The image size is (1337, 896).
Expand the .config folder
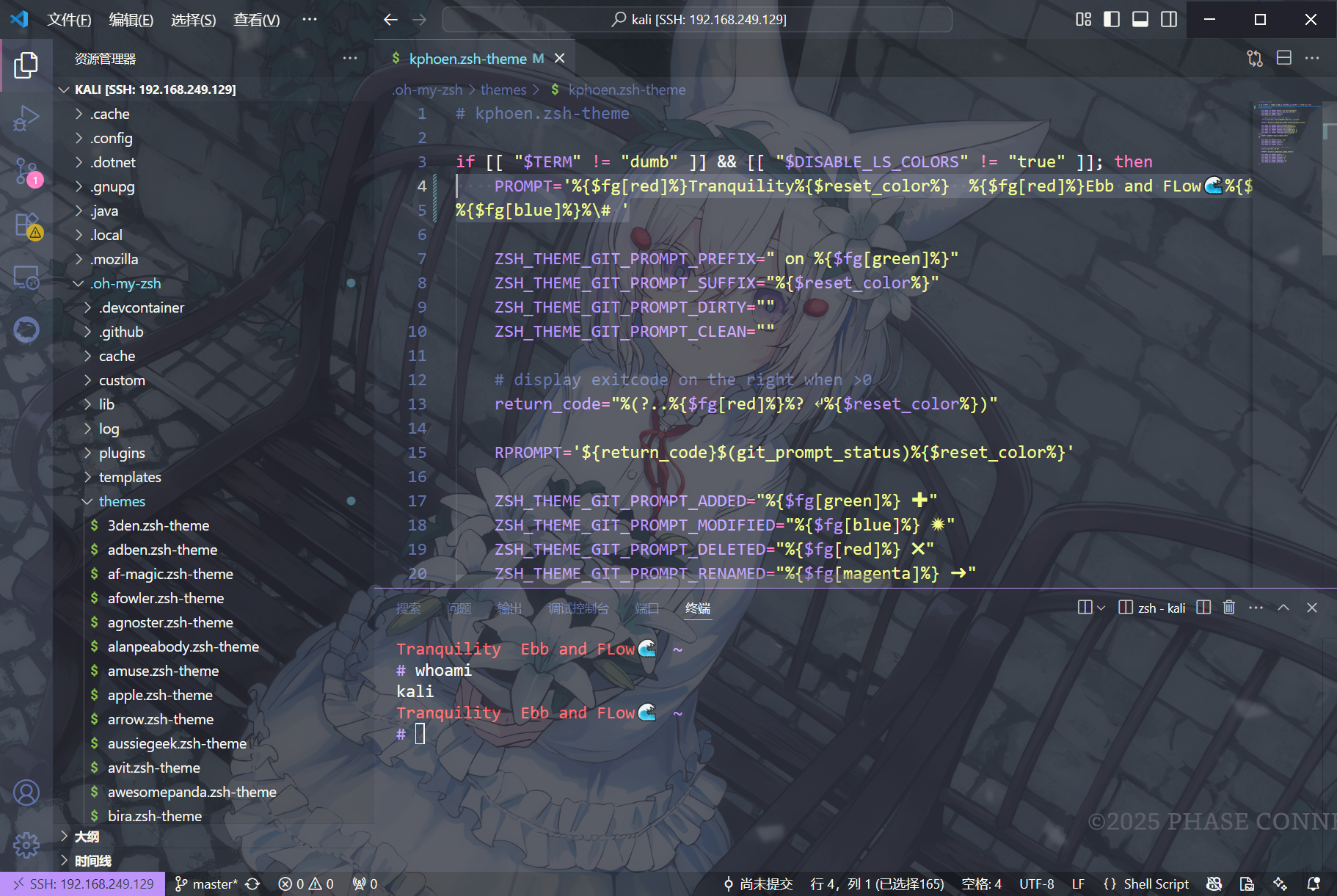214,138
